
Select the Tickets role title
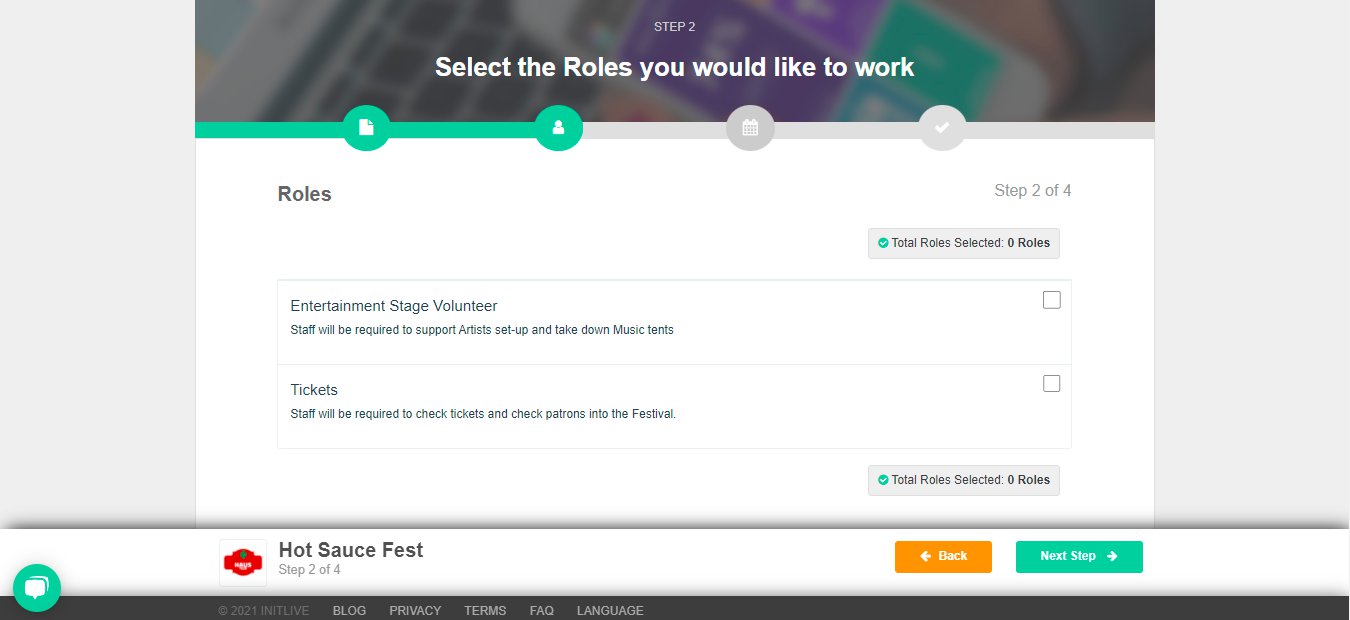[314, 390]
